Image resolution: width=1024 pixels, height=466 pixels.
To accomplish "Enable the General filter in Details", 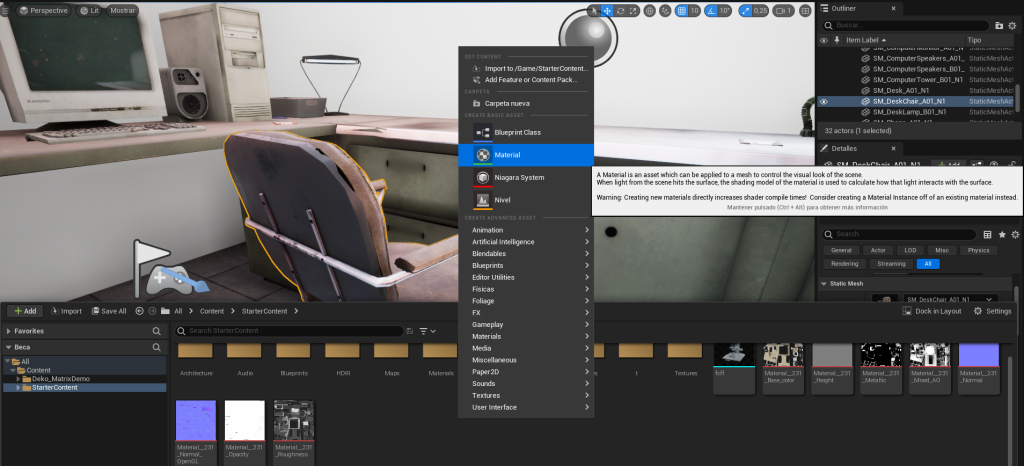I will click(x=841, y=251).
